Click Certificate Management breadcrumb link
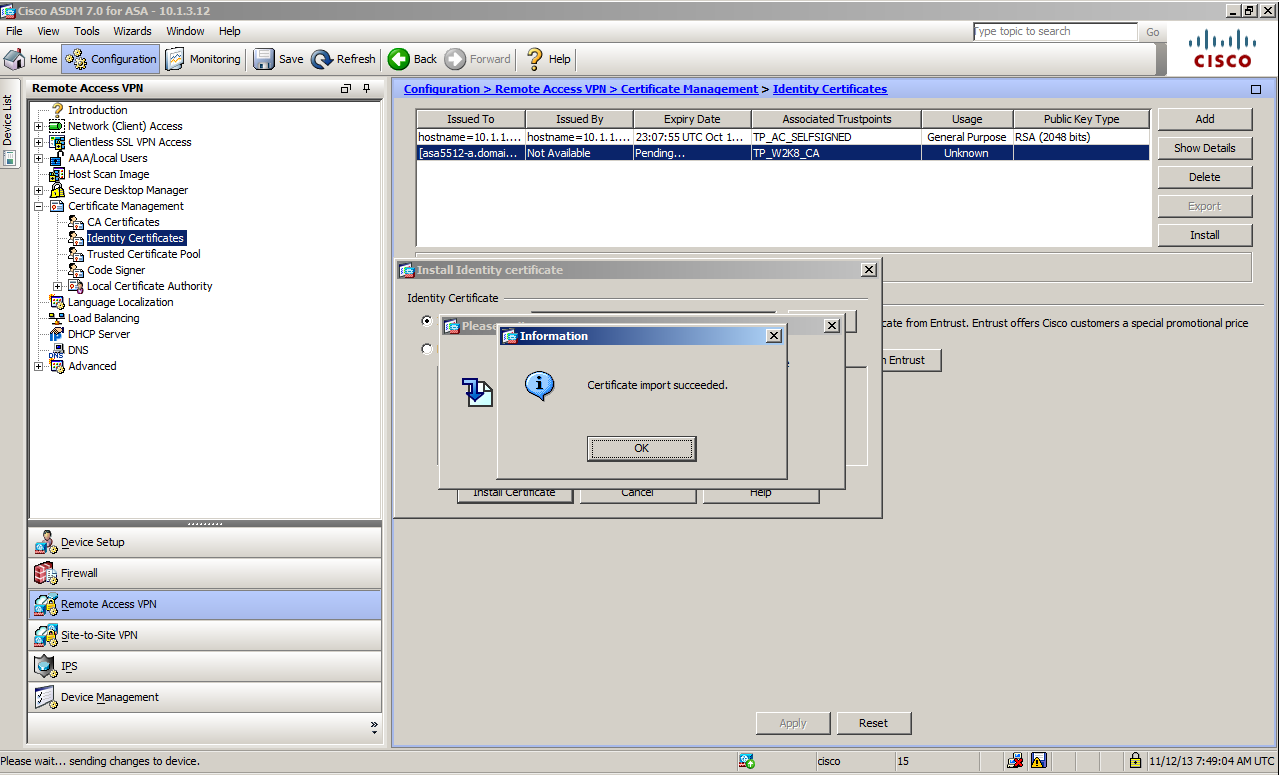The width and height of the screenshot is (1279, 775). [x=689, y=89]
